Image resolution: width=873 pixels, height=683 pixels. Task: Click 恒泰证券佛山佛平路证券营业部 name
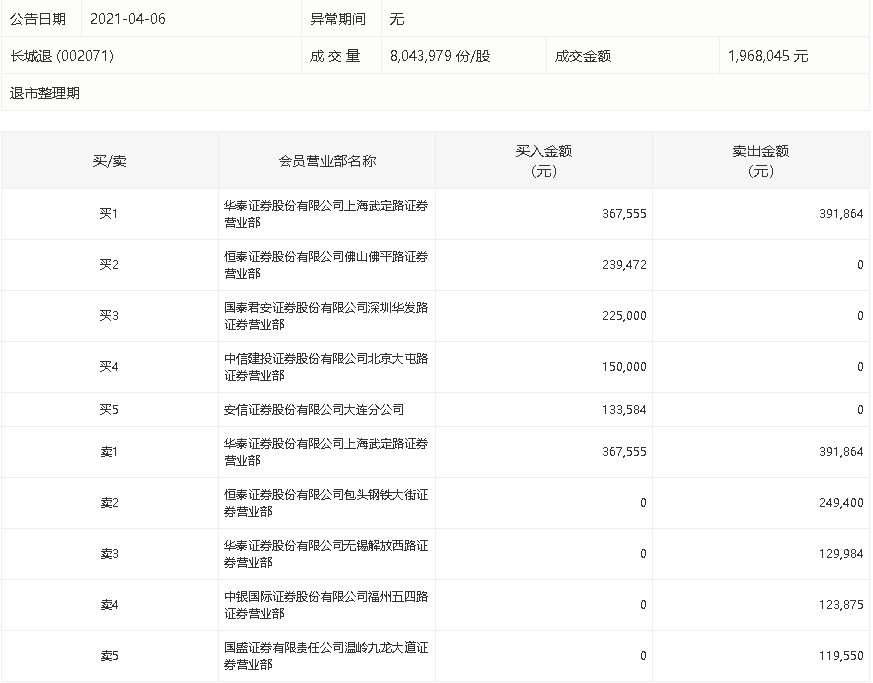[x=326, y=265]
